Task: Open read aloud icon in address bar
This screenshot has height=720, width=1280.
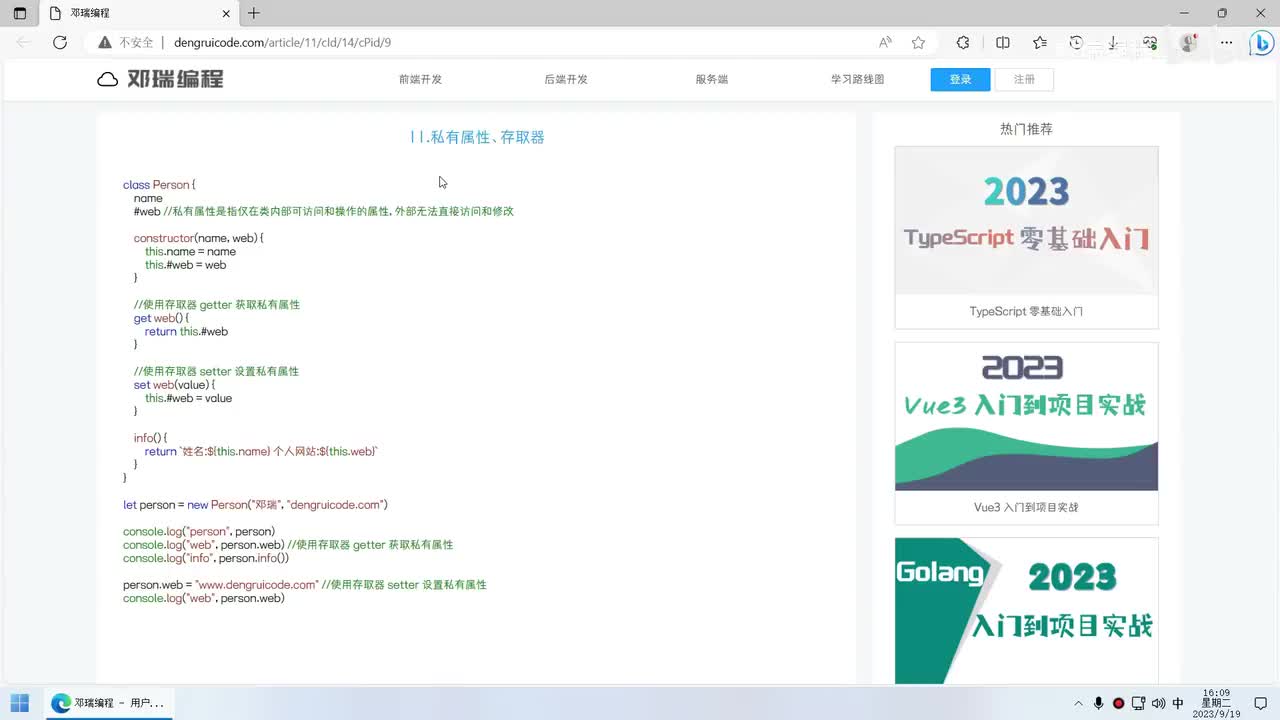Action: [x=885, y=42]
